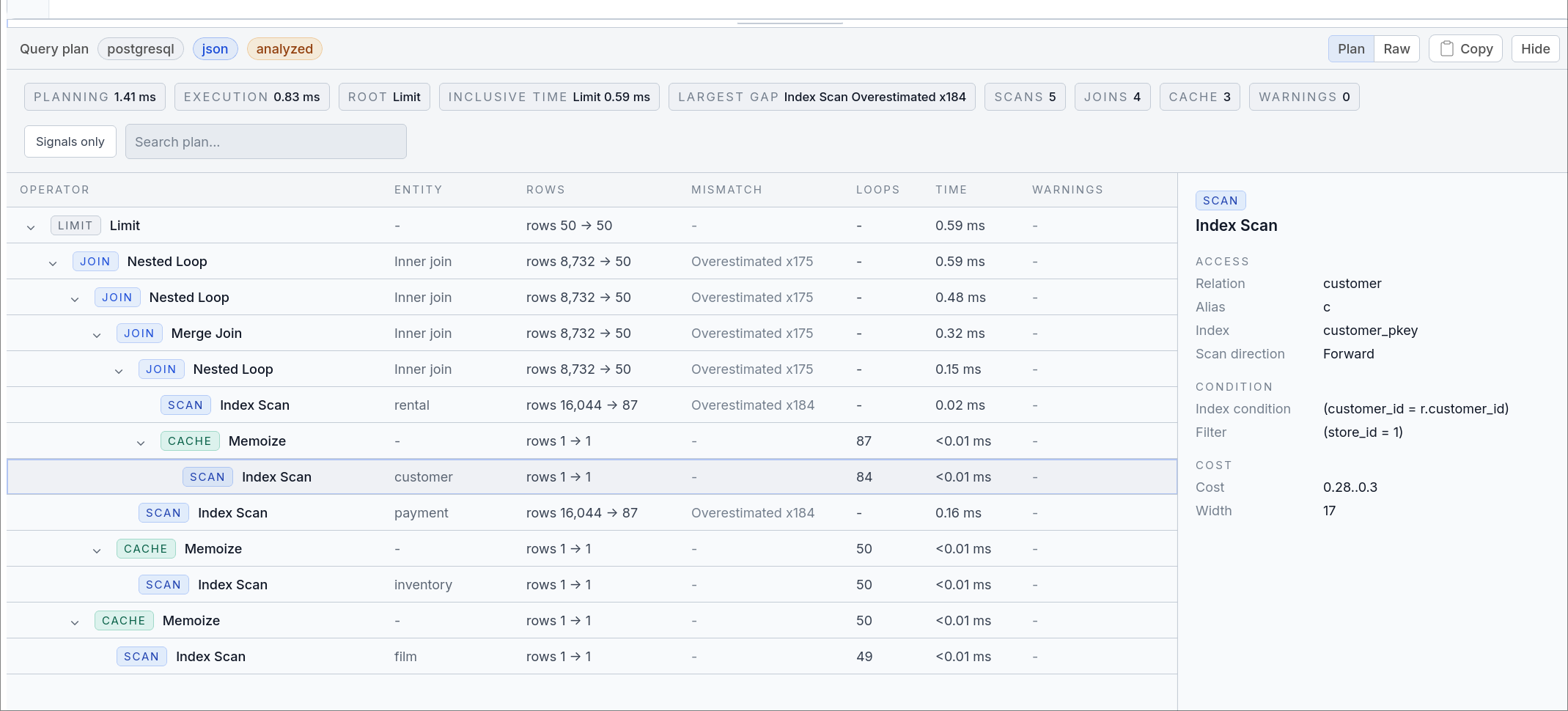Click the JOIN badge on Merge Join
The image size is (1568, 711).
(139, 334)
